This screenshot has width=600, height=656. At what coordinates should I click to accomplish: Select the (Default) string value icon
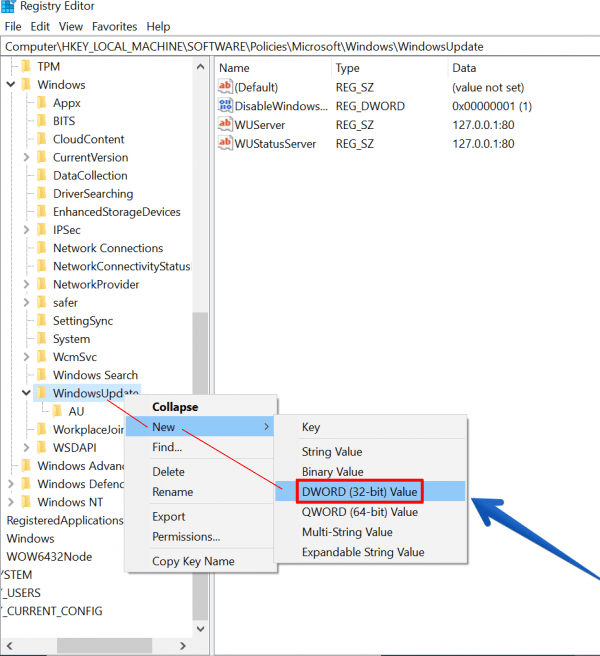[x=225, y=87]
